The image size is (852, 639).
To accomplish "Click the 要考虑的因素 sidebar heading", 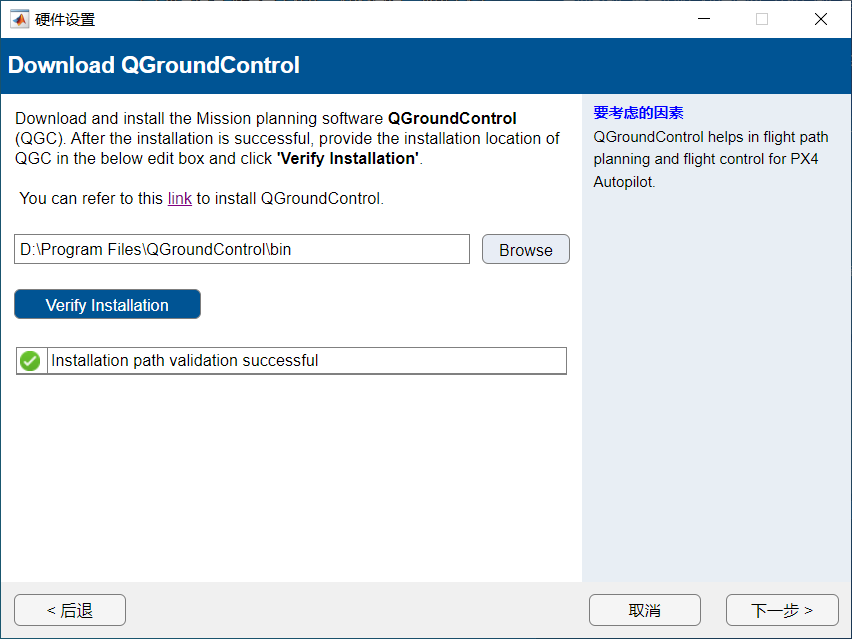I will point(638,113).
